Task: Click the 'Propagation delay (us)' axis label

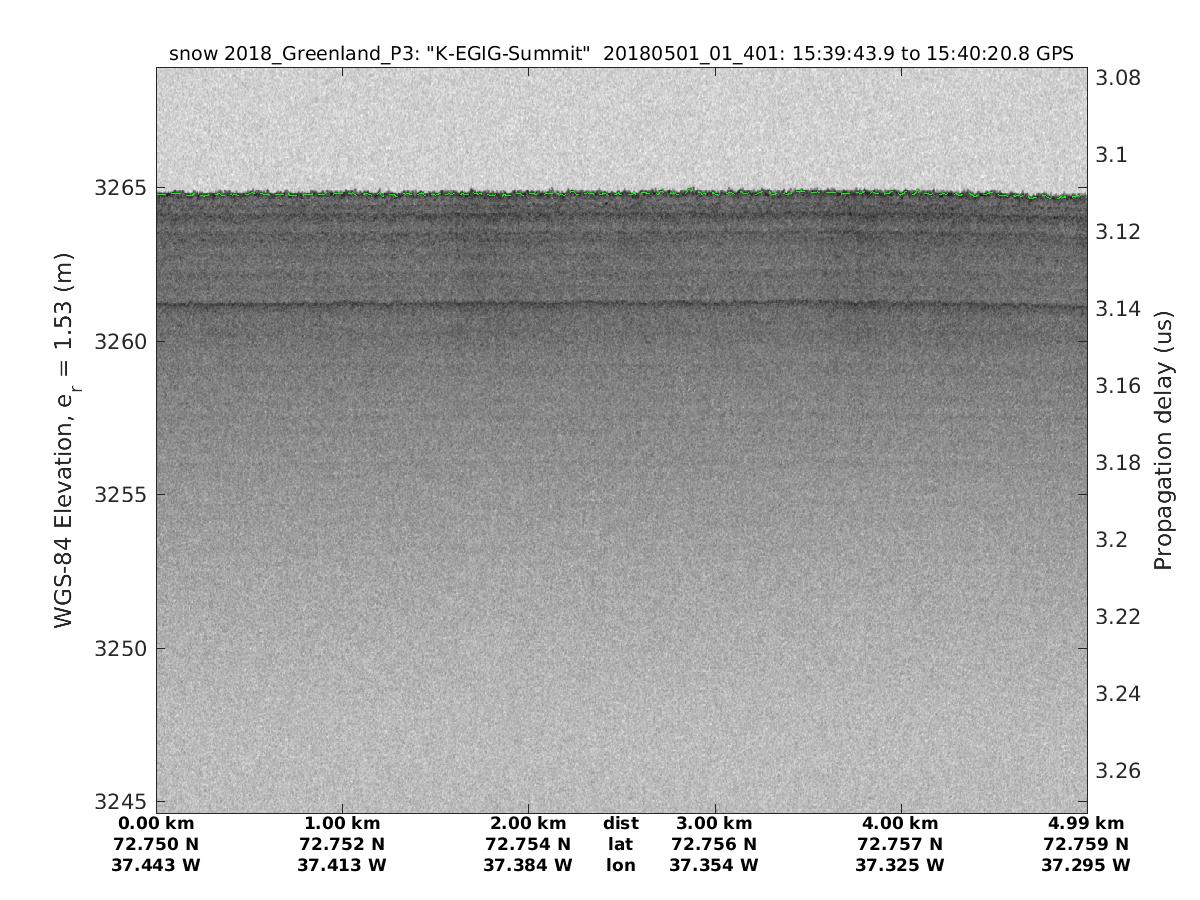Action: 1162,440
